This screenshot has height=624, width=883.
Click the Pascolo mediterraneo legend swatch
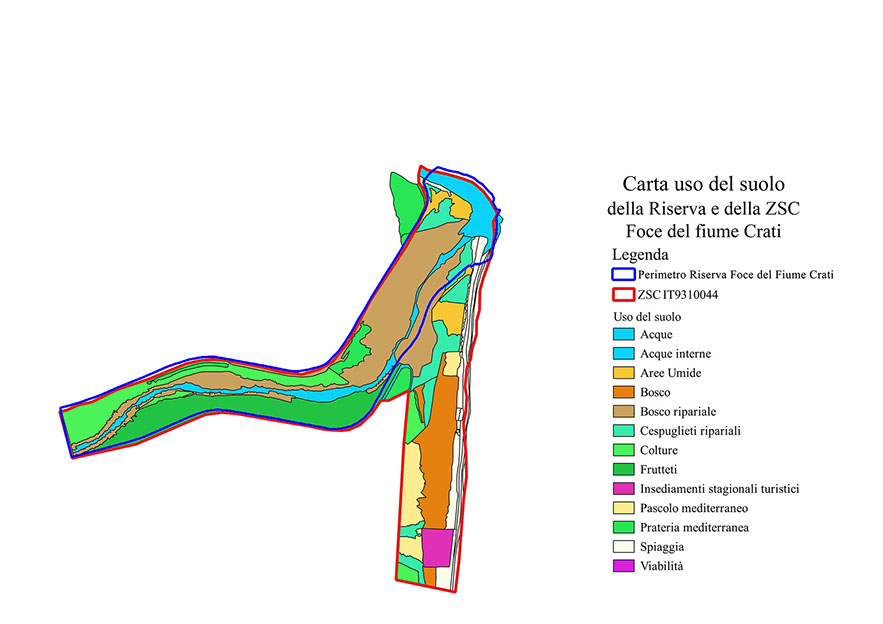pyautogui.click(x=623, y=508)
